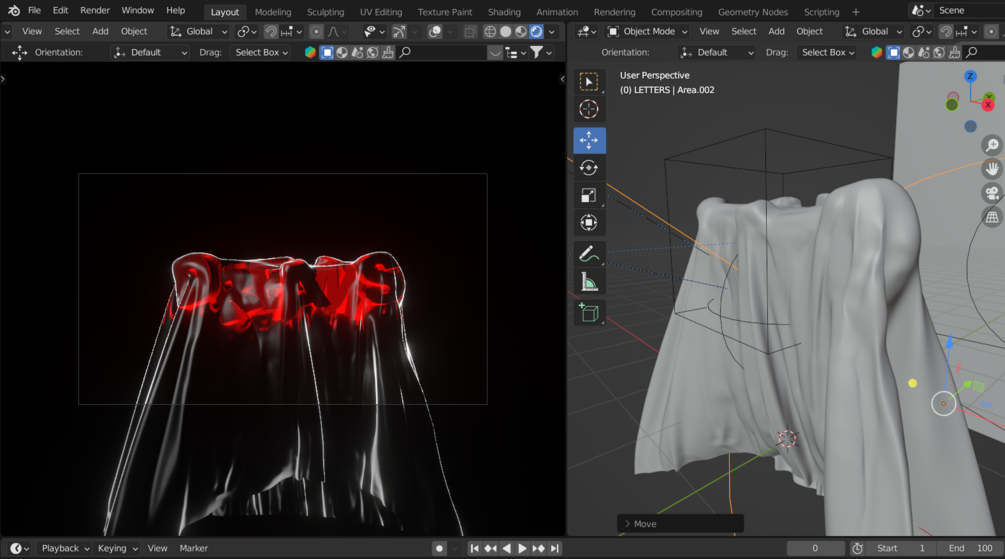Toggle gizmo display in left viewport
Image resolution: width=1005 pixels, height=559 pixels.
pos(399,31)
